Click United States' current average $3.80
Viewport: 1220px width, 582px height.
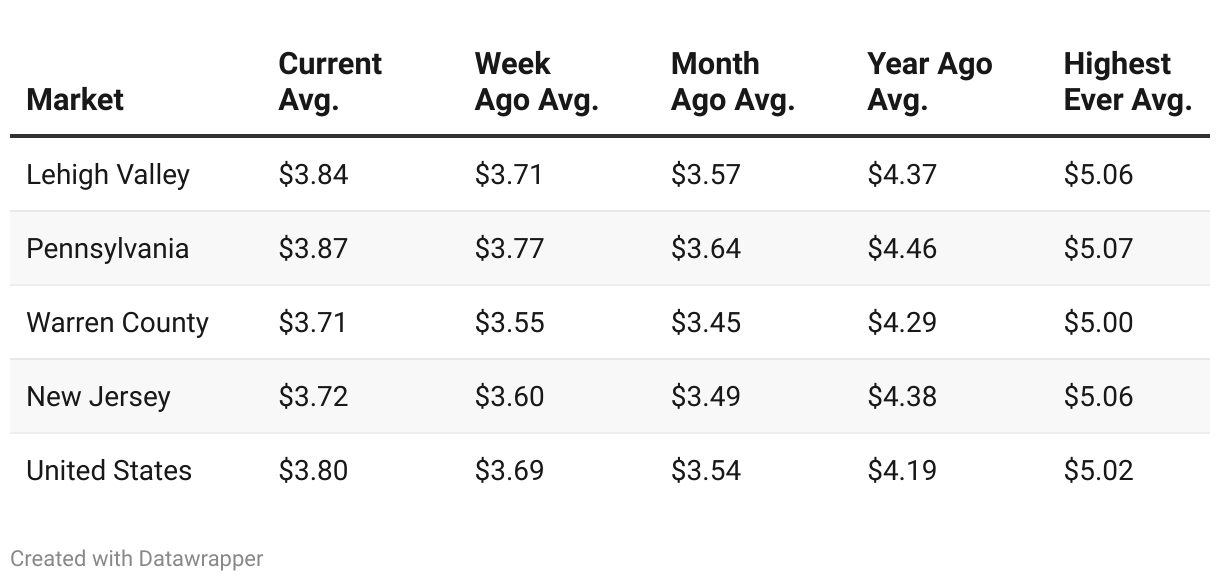[x=313, y=471]
